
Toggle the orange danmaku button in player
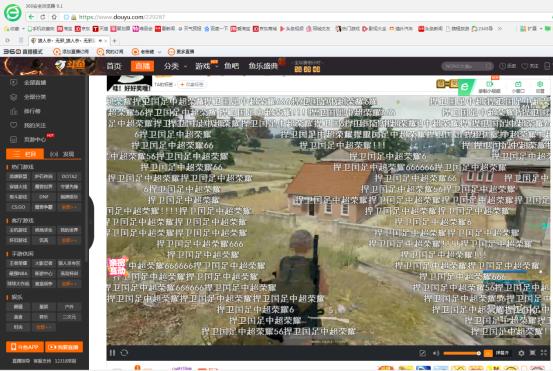pos(488,353)
